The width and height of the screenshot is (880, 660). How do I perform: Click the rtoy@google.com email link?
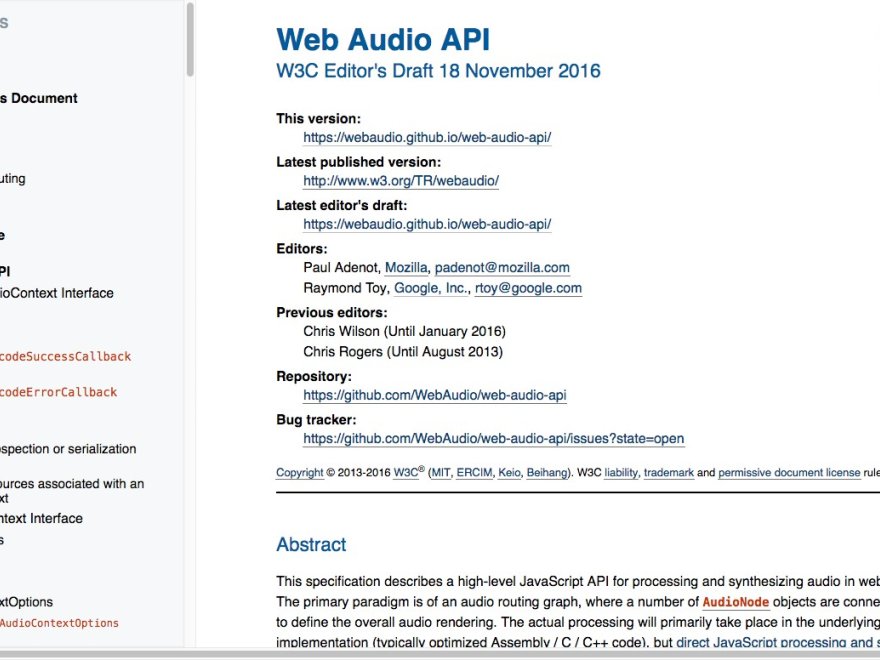(x=528, y=288)
